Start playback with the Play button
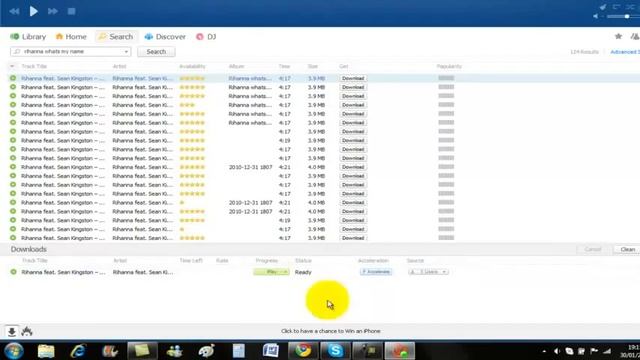 [33, 11]
